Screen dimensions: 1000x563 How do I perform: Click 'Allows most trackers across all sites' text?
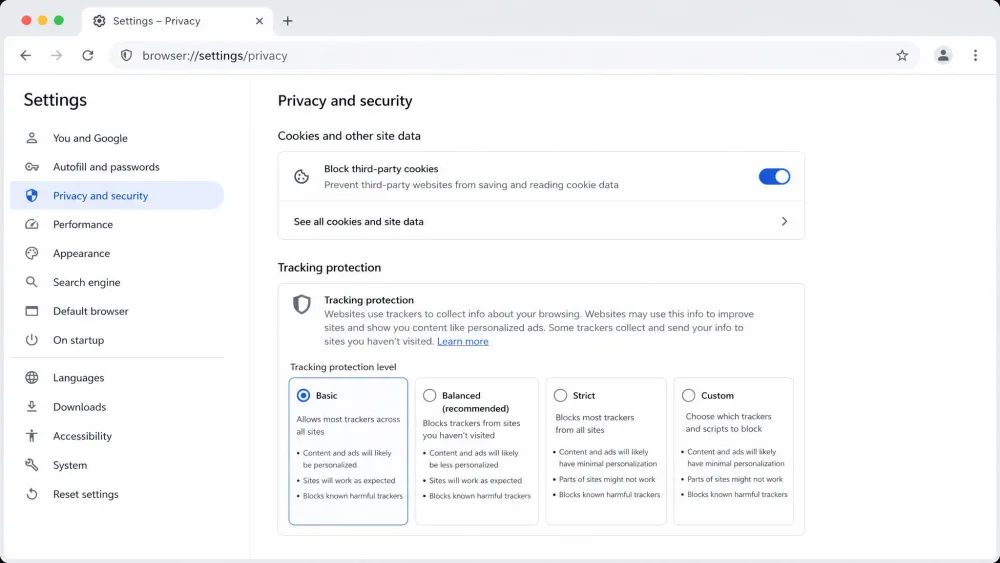point(348,425)
